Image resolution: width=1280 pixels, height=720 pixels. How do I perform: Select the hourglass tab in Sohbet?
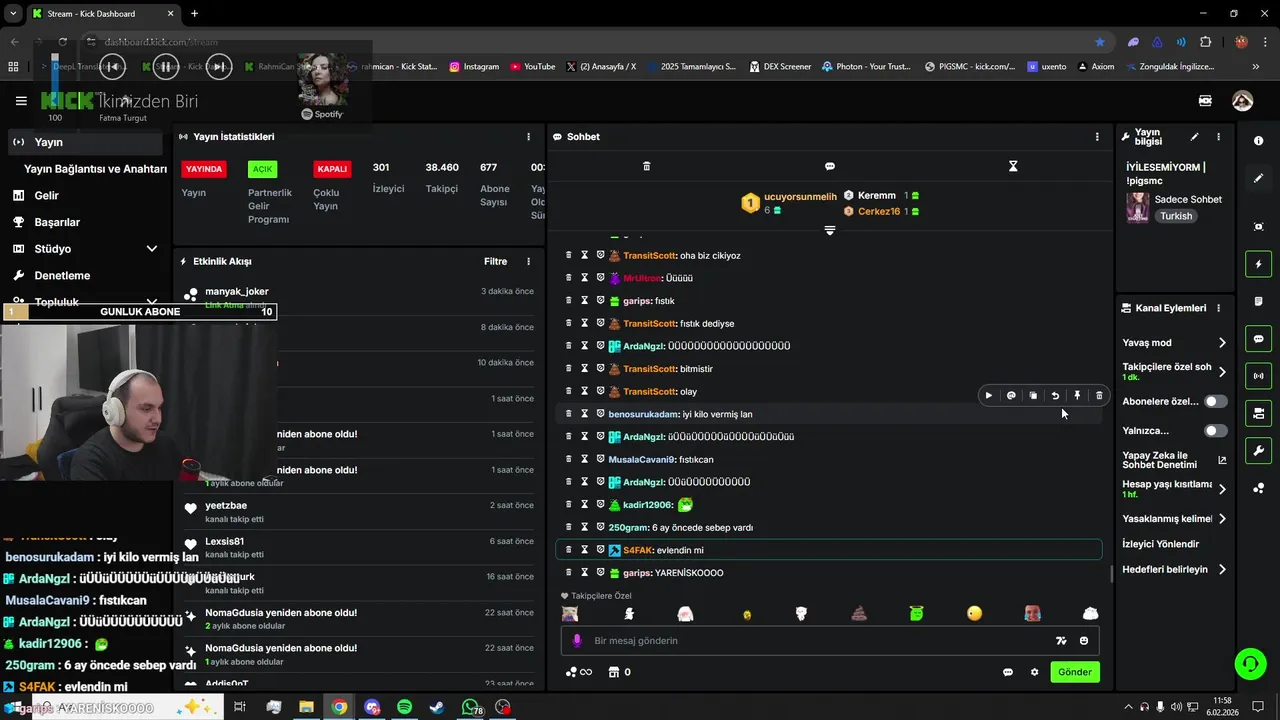pos(1013,166)
